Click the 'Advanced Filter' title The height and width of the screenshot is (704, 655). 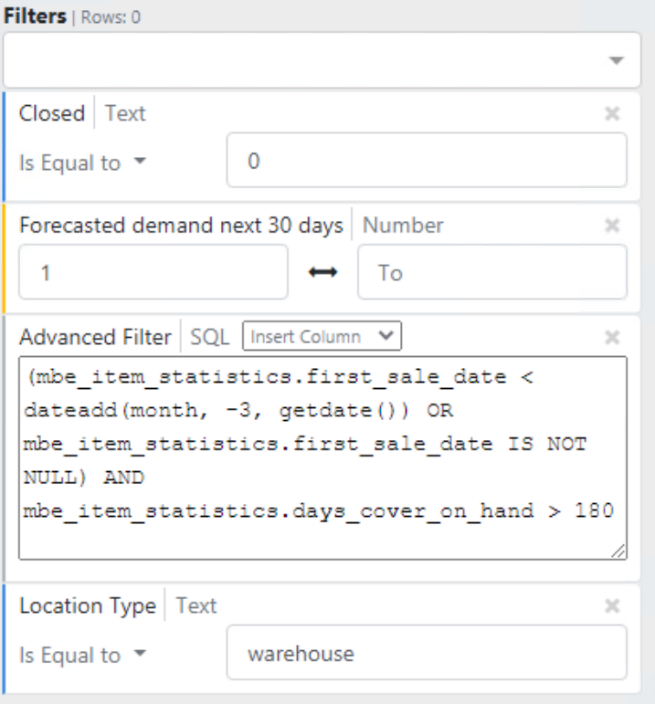(95, 337)
